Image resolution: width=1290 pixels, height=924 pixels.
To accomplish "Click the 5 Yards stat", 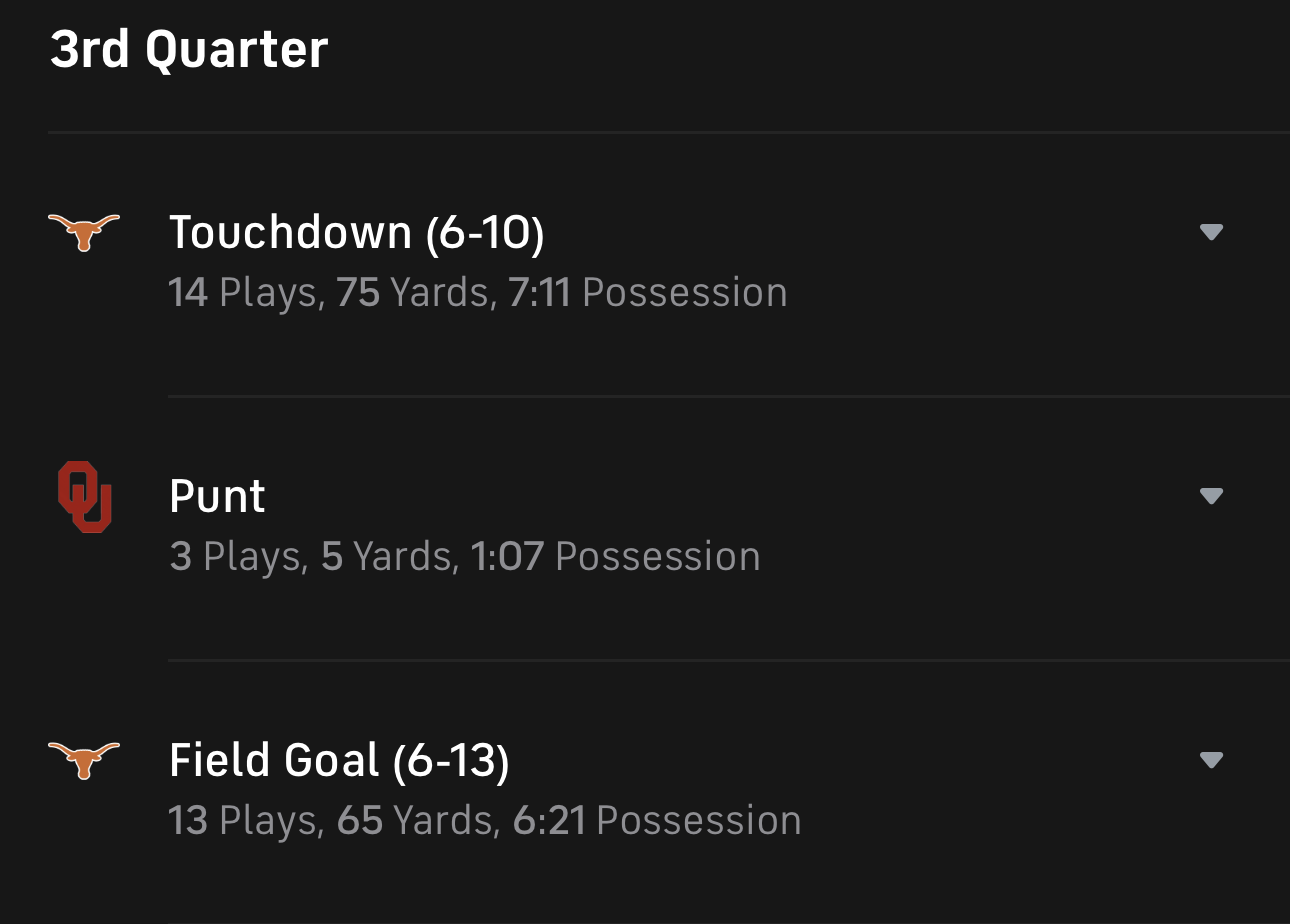I will click(387, 557).
